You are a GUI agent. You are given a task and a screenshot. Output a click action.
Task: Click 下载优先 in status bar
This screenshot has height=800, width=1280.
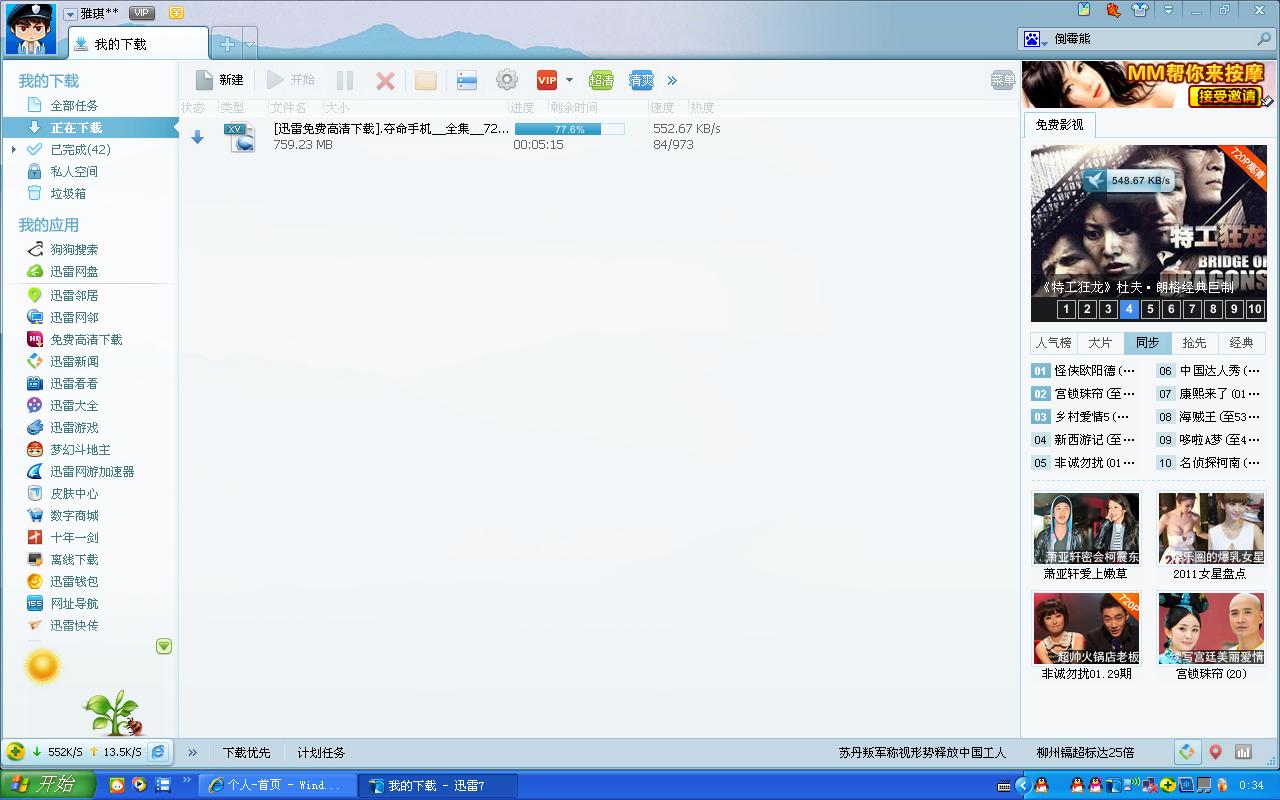click(x=246, y=753)
